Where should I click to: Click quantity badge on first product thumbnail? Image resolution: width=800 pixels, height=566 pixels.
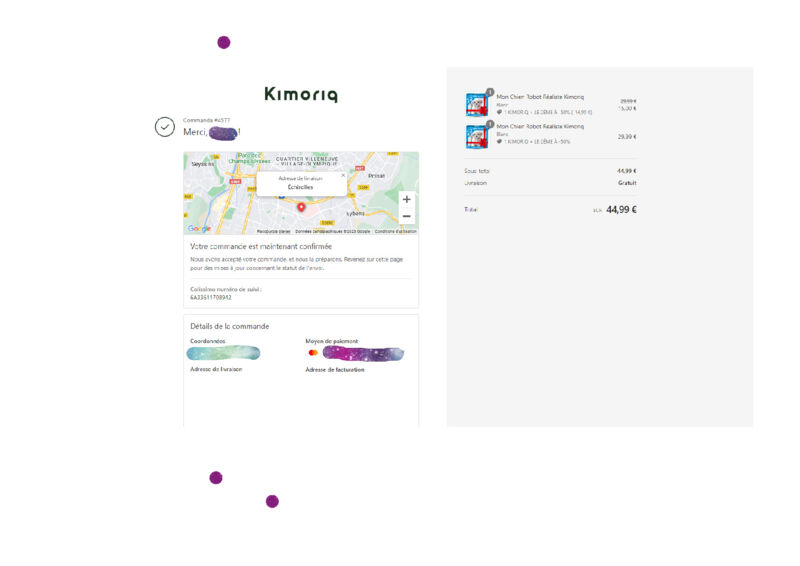pos(490,92)
